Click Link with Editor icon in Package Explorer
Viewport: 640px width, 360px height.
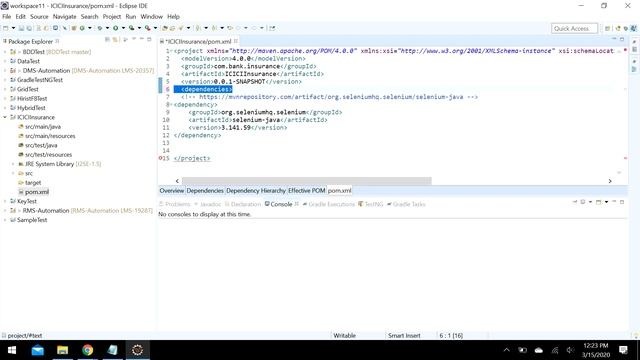click(115, 40)
